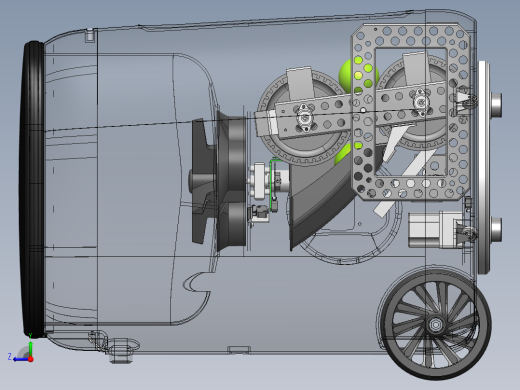Select the stepper motor below the perforated frame
The image size is (520, 390).
pyautogui.click(x=436, y=230)
